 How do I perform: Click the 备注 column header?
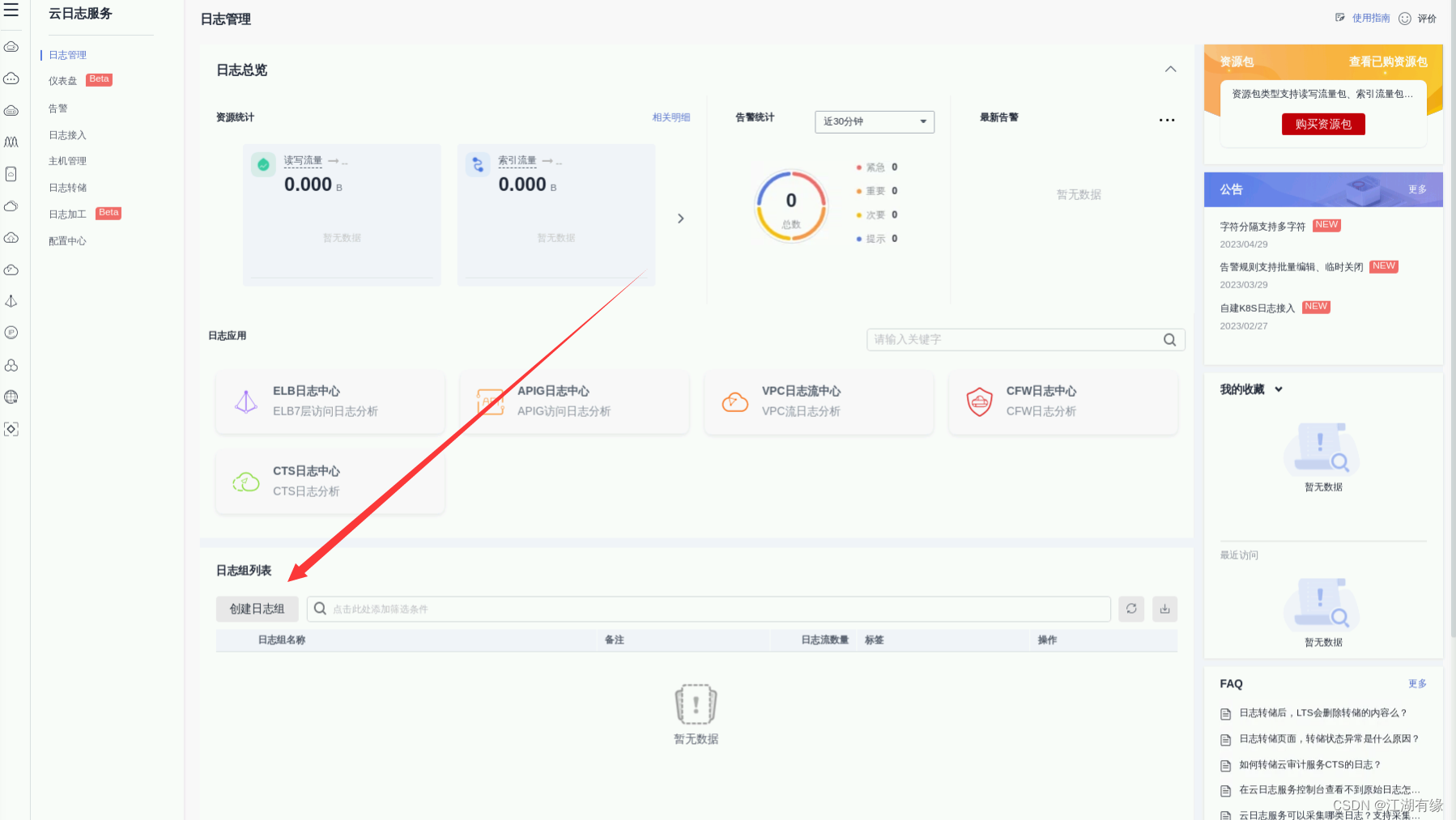tap(615, 640)
